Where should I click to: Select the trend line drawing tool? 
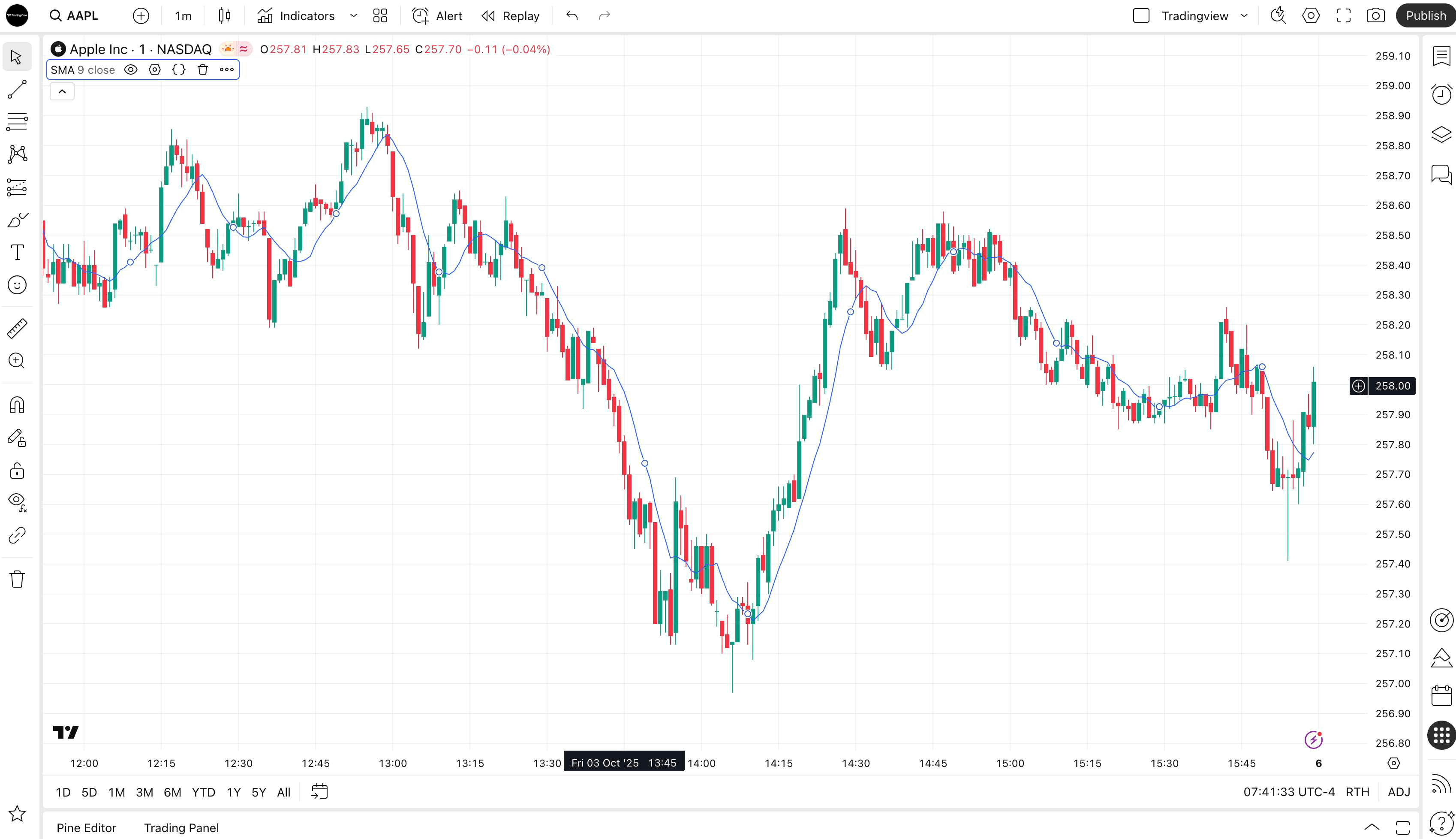click(17, 89)
